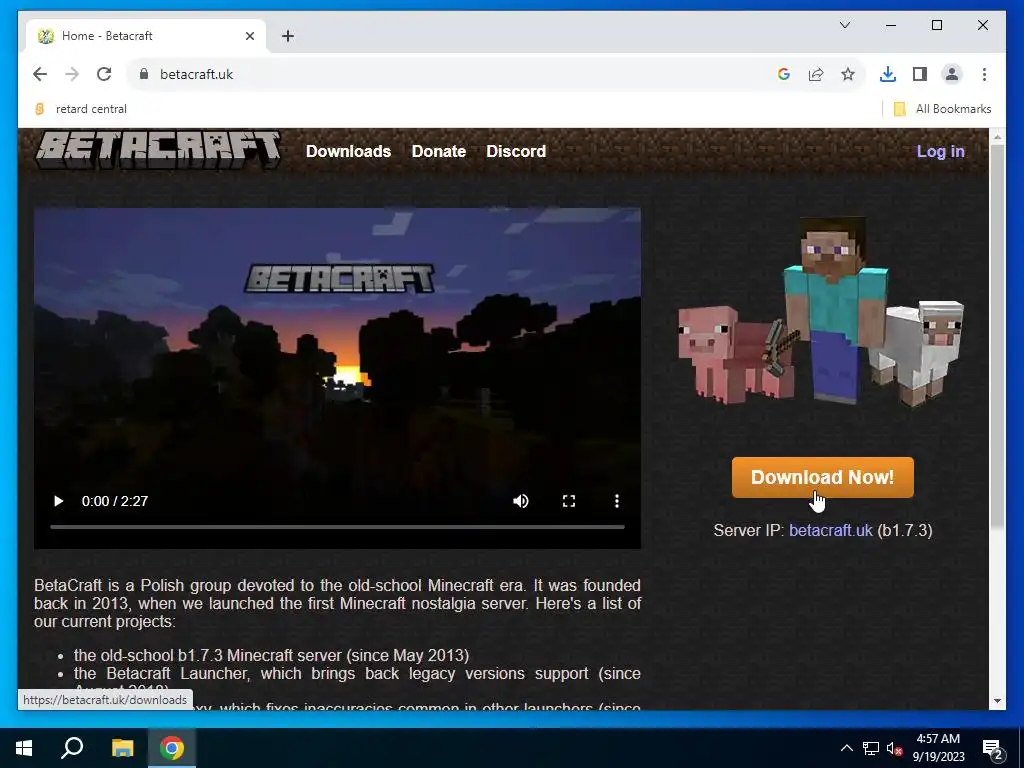The width and height of the screenshot is (1024, 768).
Task: Select the Home - Betacraft tab
Action: pos(145,36)
